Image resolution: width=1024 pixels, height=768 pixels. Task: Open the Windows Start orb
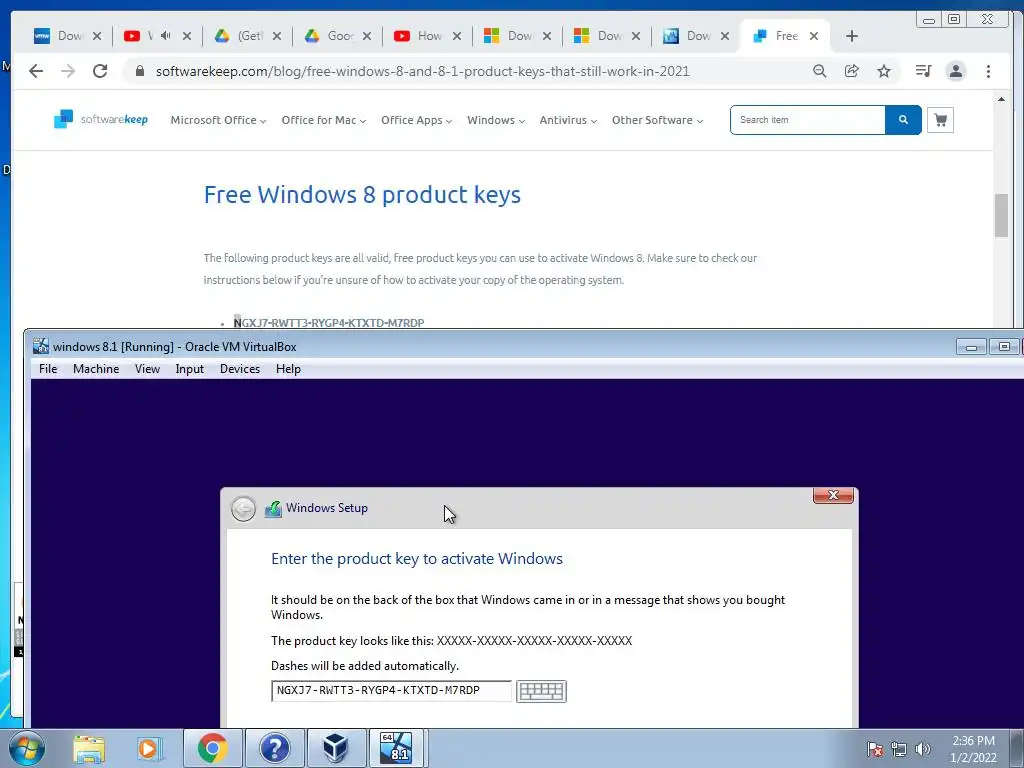[x=27, y=748]
